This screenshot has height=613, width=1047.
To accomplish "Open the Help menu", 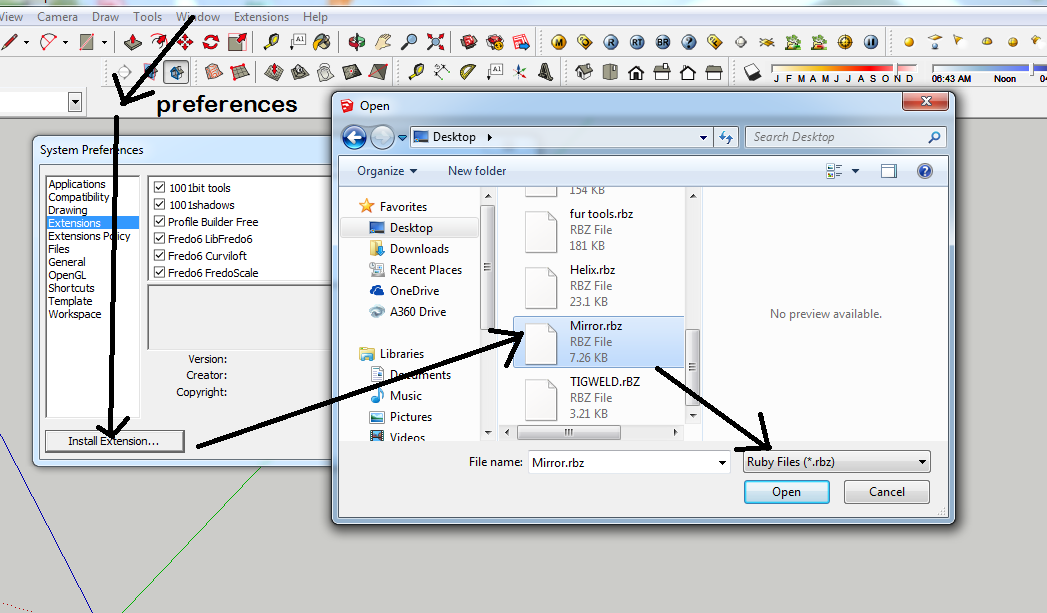I will [315, 17].
